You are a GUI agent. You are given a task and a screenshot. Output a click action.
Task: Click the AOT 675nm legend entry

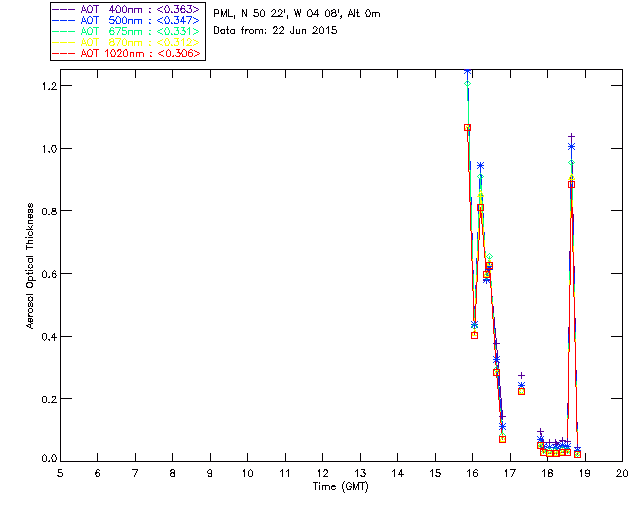coord(126,31)
